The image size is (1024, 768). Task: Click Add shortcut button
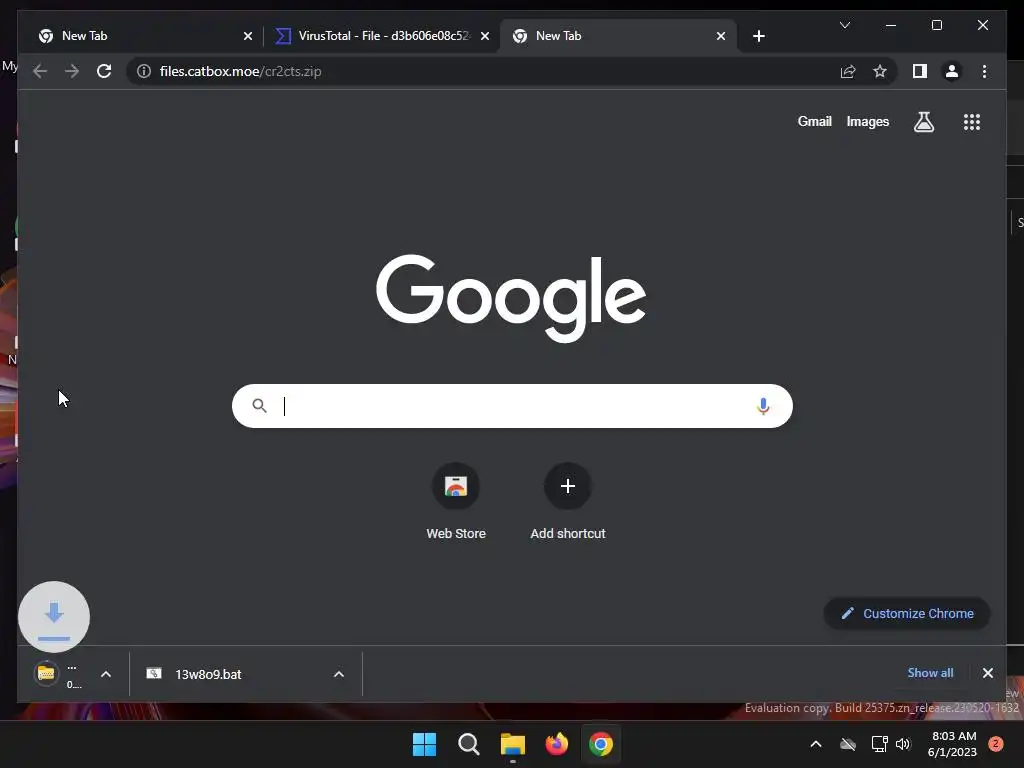(x=568, y=502)
